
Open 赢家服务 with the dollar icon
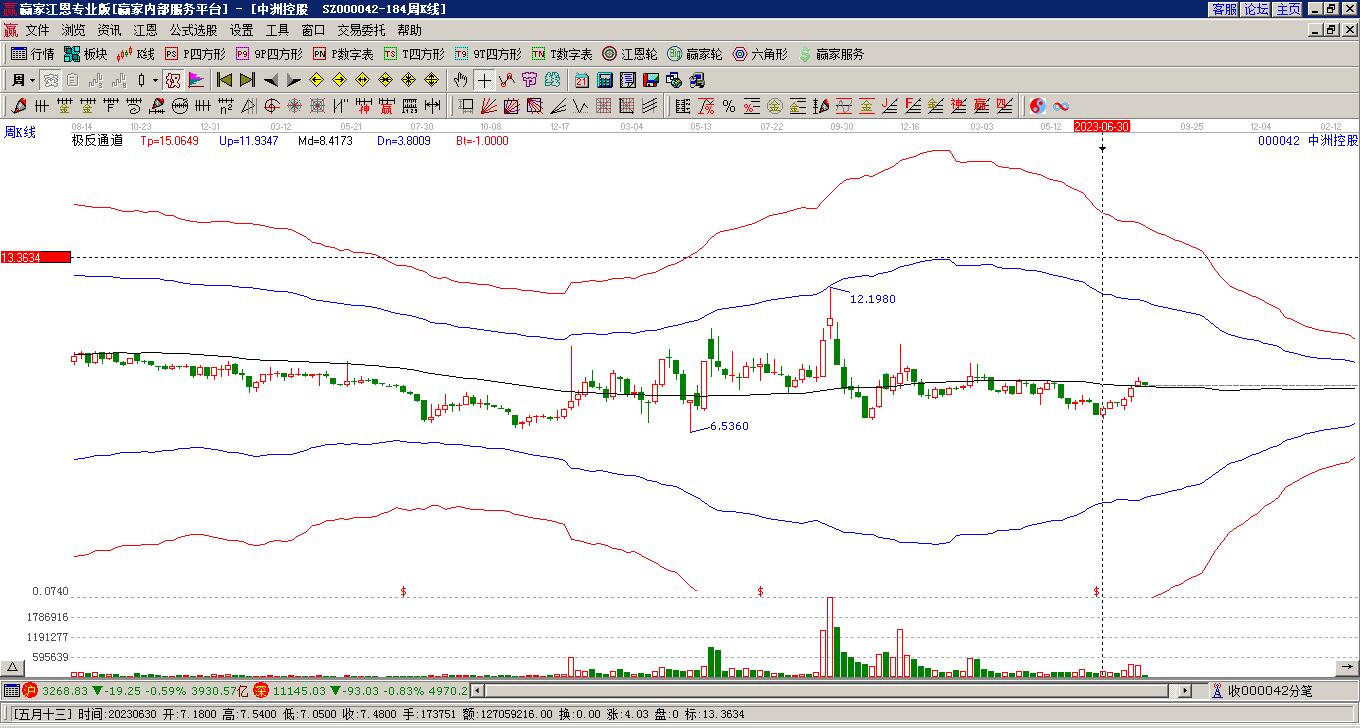[831, 54]
